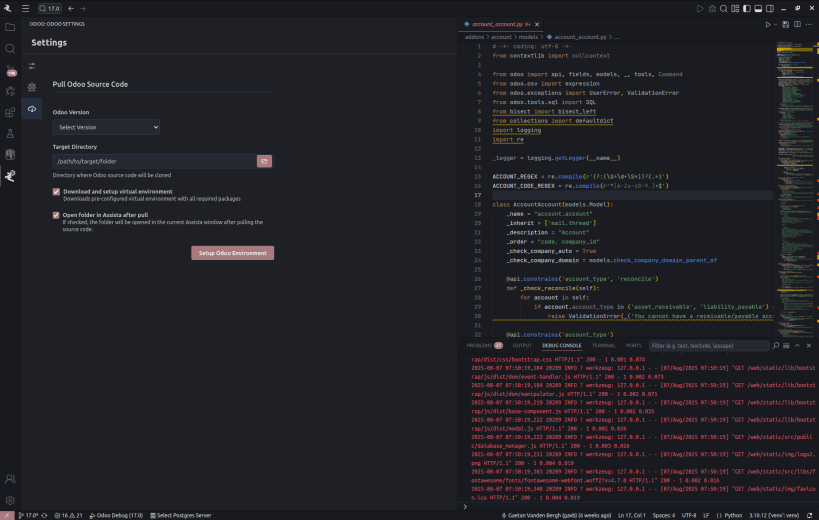819x520 pixels.
Task: Toggle debug console word wrap view icon
Action: point(786,346)
